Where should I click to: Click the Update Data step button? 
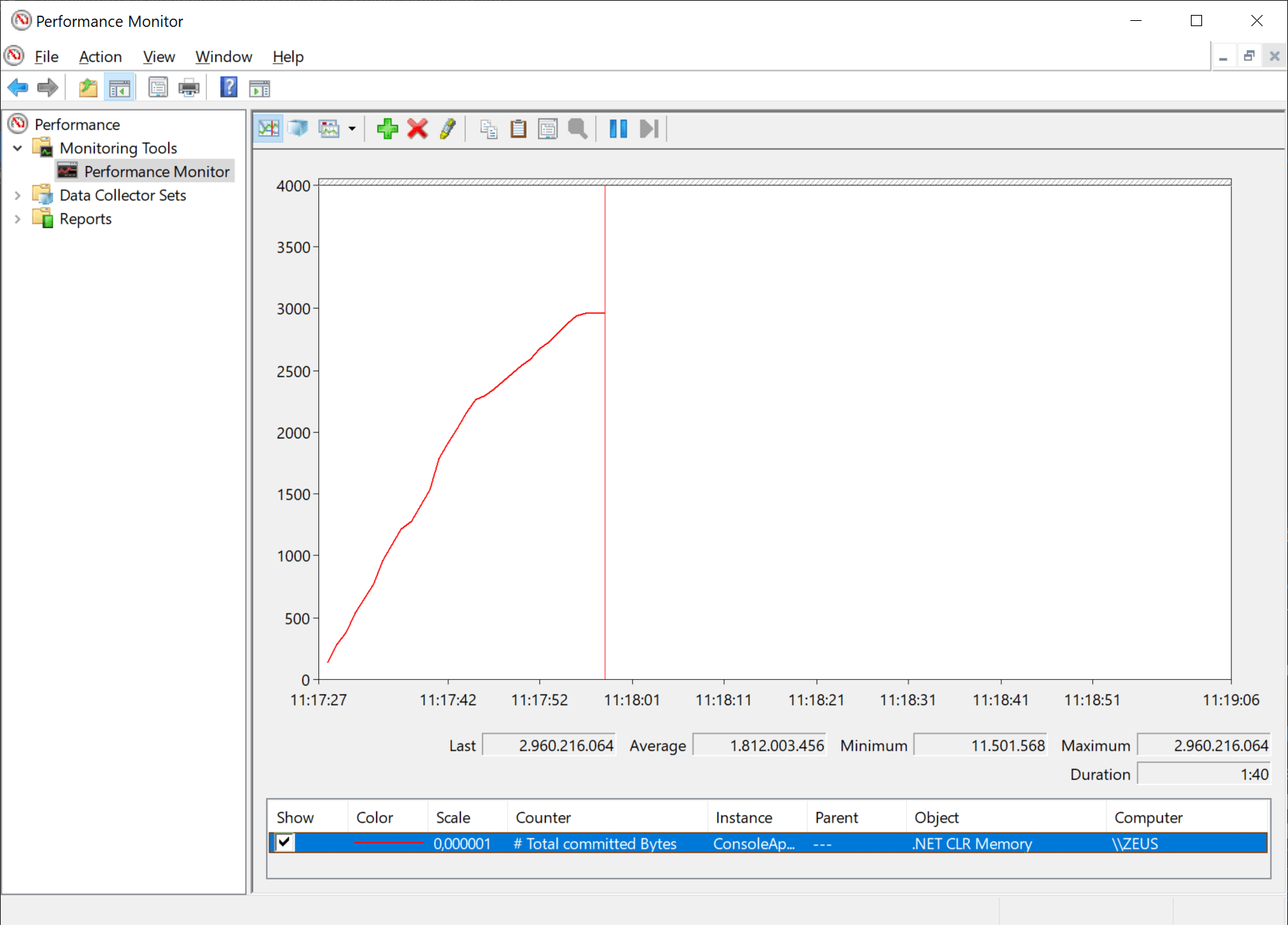coord(649,129)
